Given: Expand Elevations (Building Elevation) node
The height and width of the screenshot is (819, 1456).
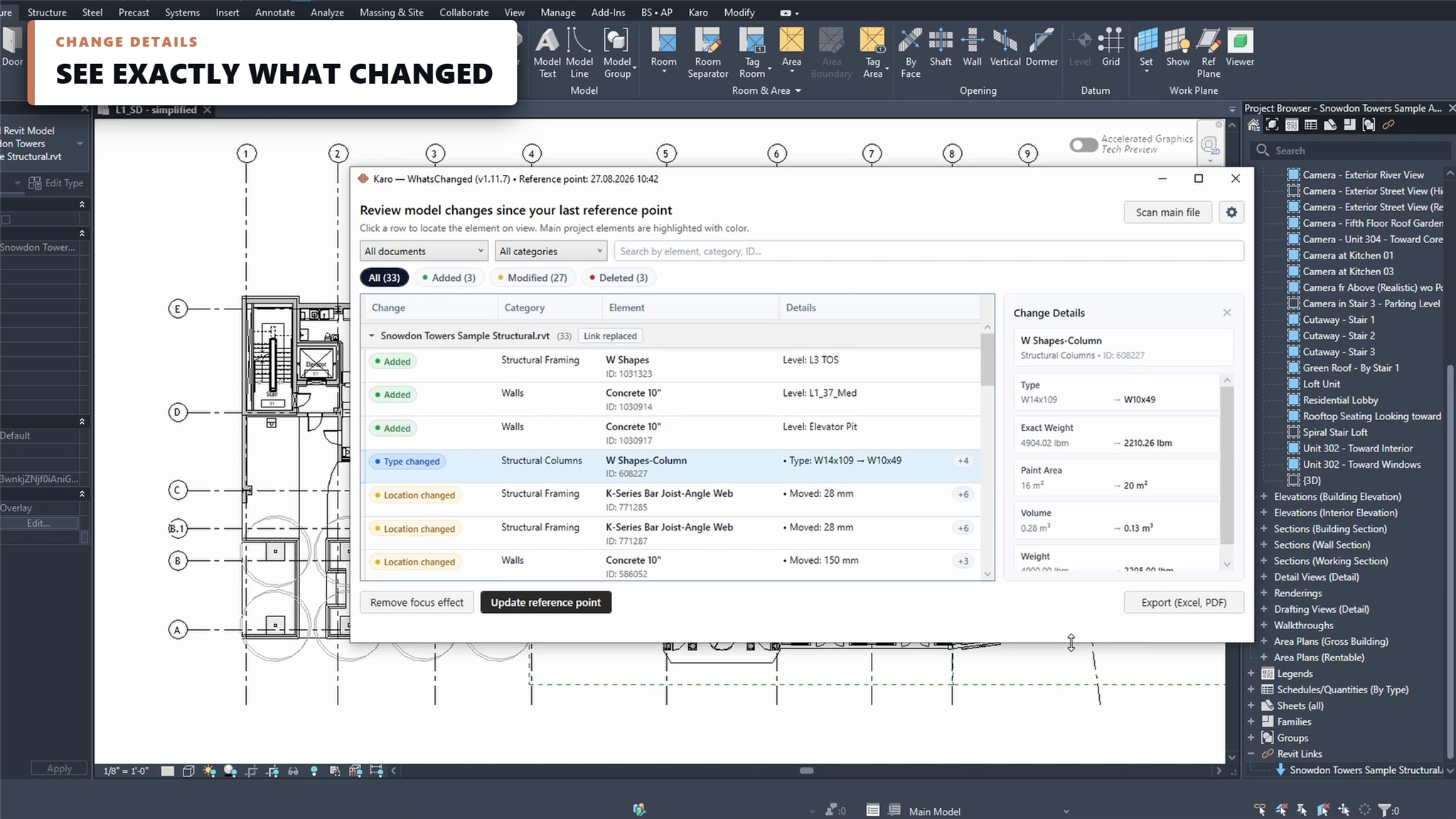Looking at the screenshot, I should [1263, 496].
